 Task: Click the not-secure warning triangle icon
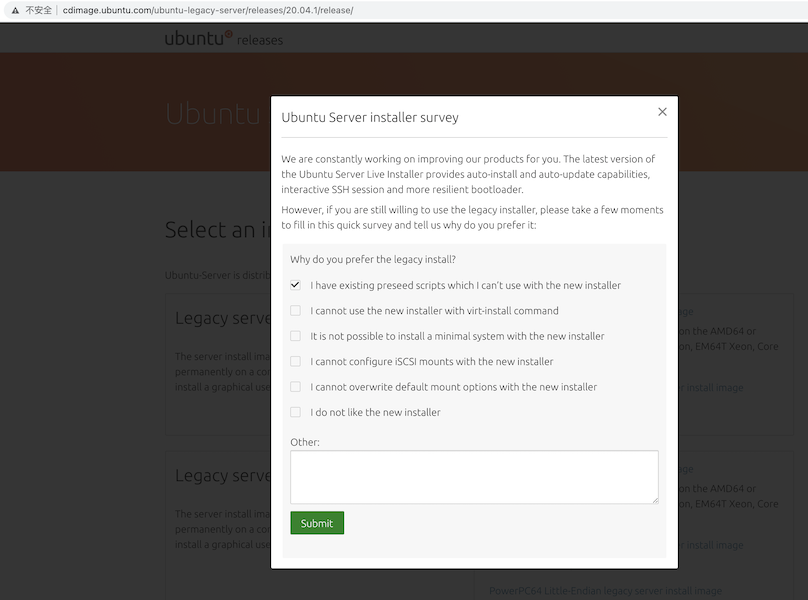click(14, 10)
